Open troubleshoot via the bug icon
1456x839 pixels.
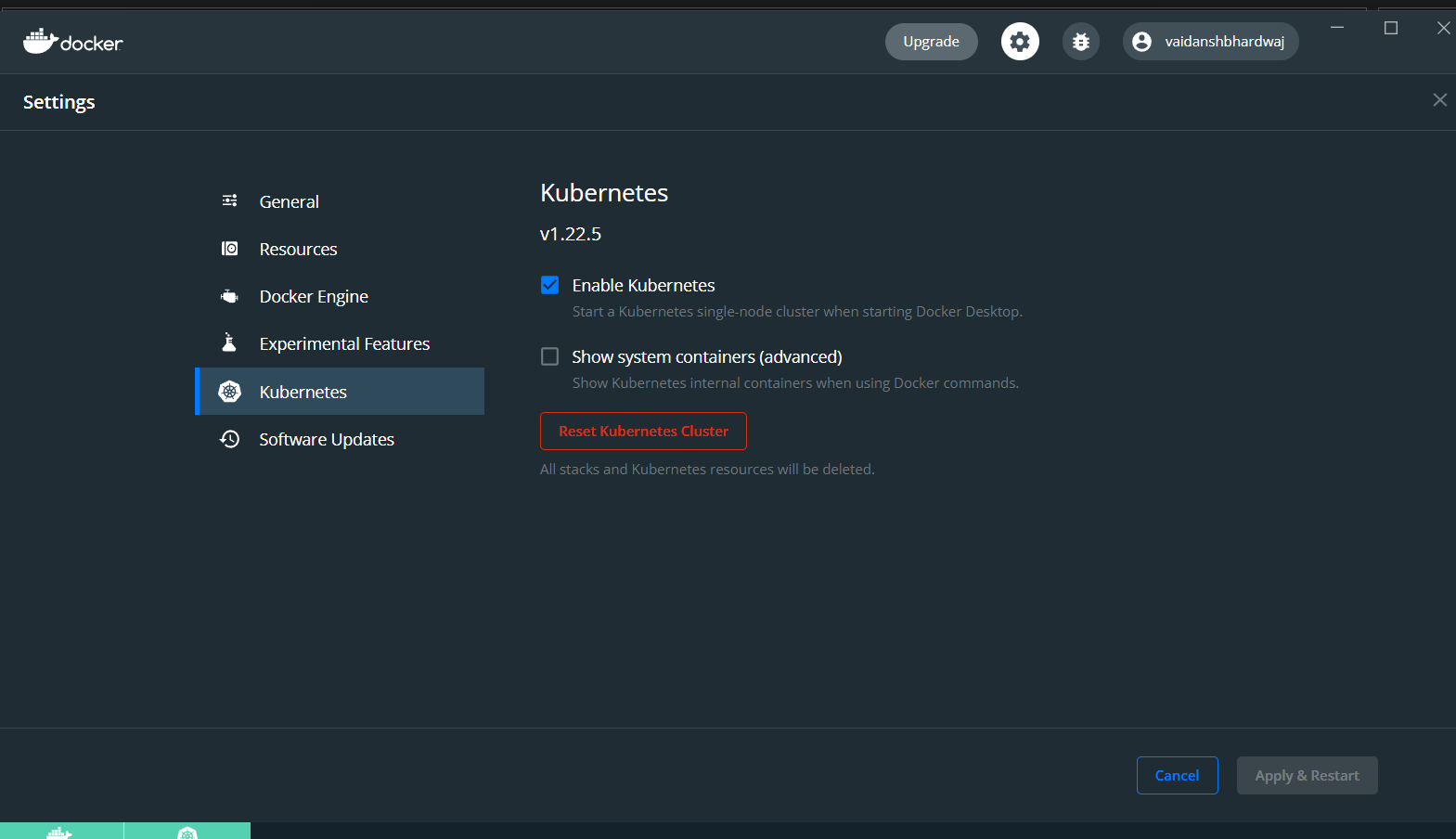pyautogui.click(x=1081, y=42)
